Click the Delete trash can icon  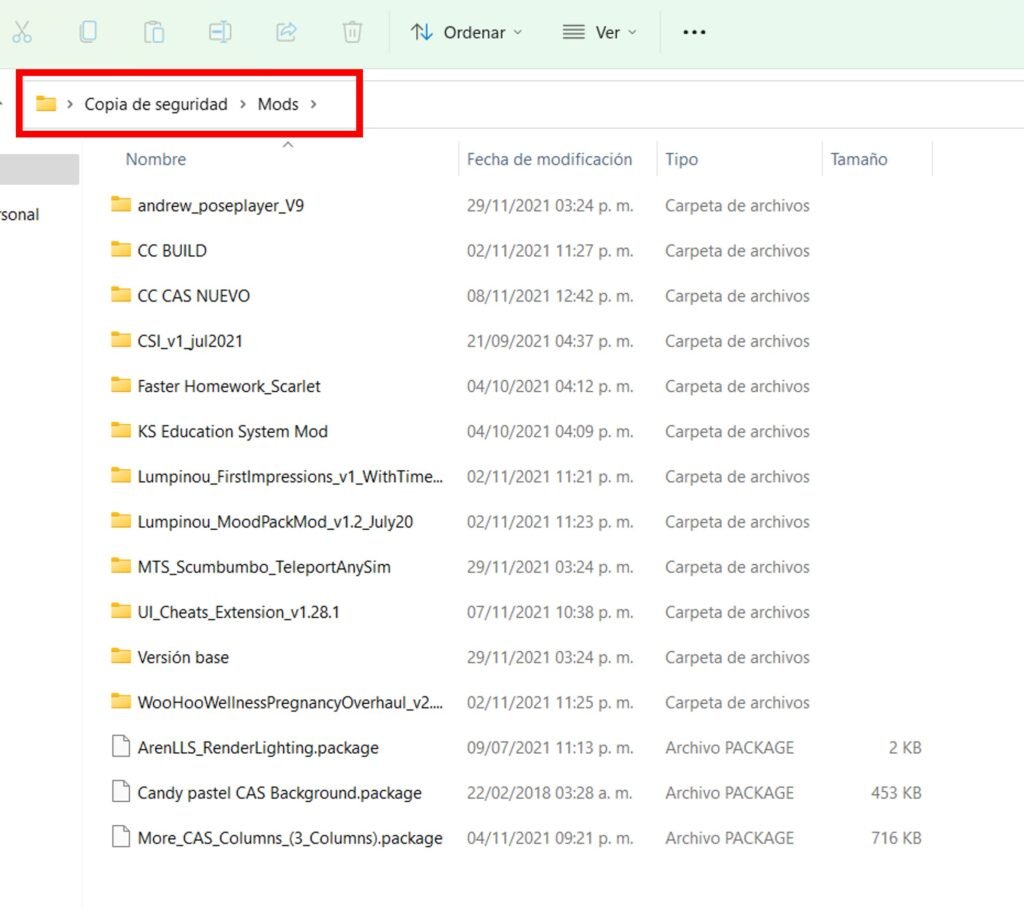coord(352,33)
